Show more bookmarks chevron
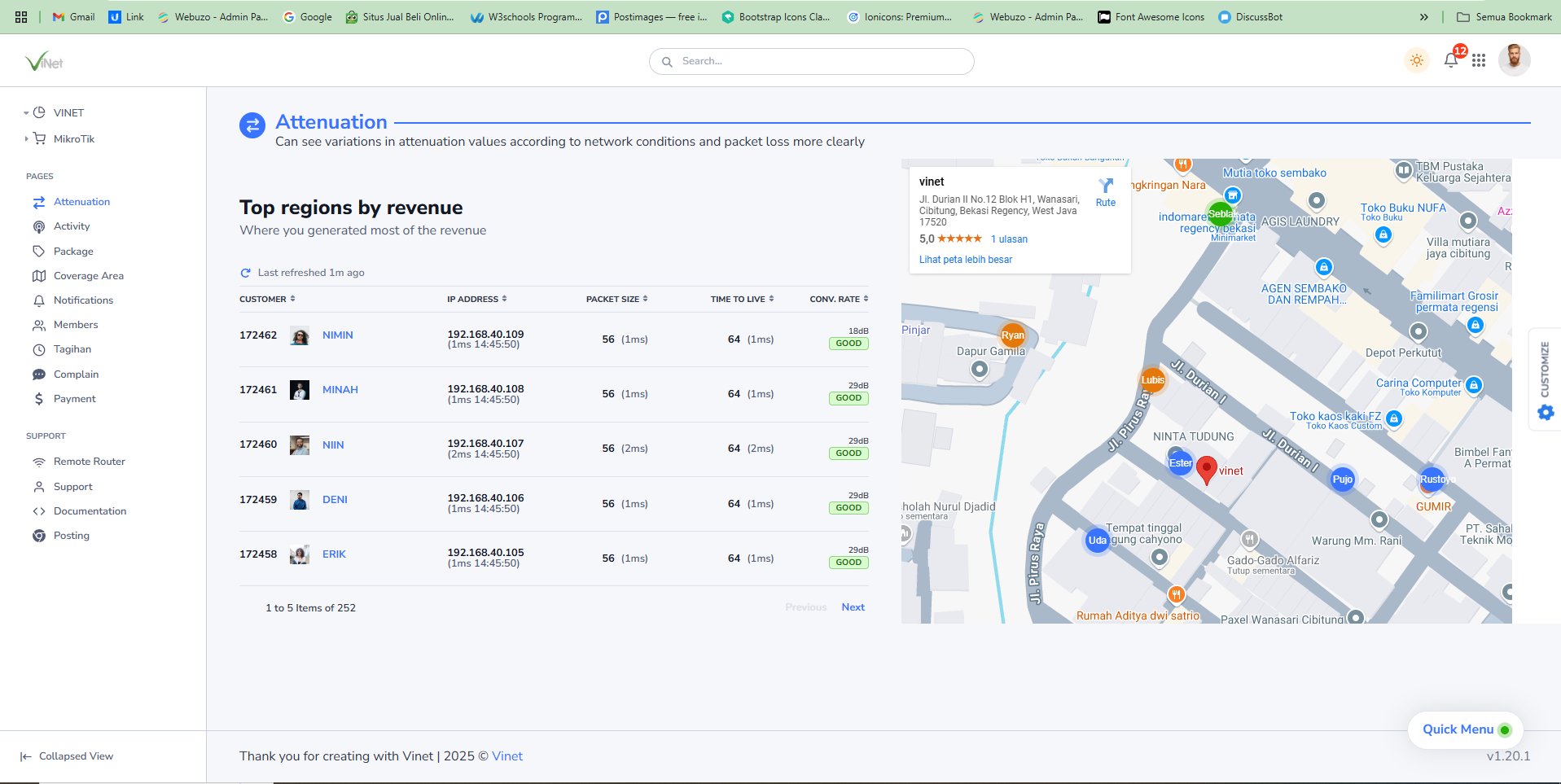The height and width of the screenshot is (784, 1561). tap(1423, 16)
